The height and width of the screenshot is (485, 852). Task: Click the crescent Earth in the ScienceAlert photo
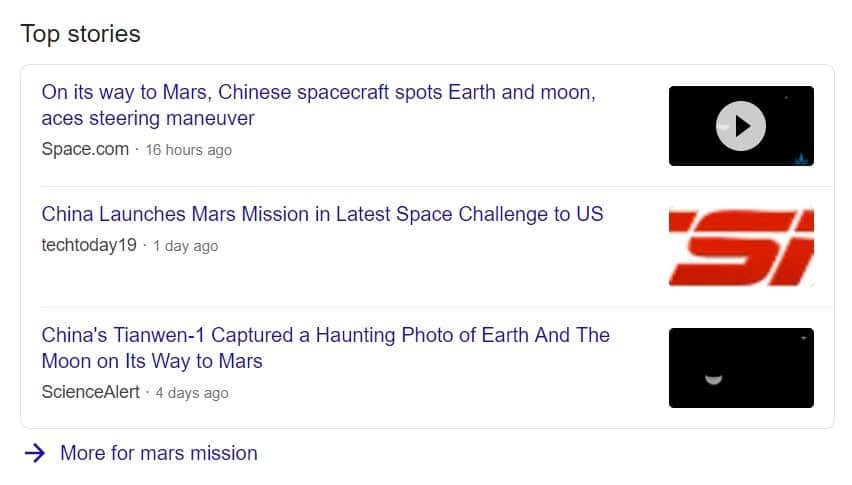point(713,379)
